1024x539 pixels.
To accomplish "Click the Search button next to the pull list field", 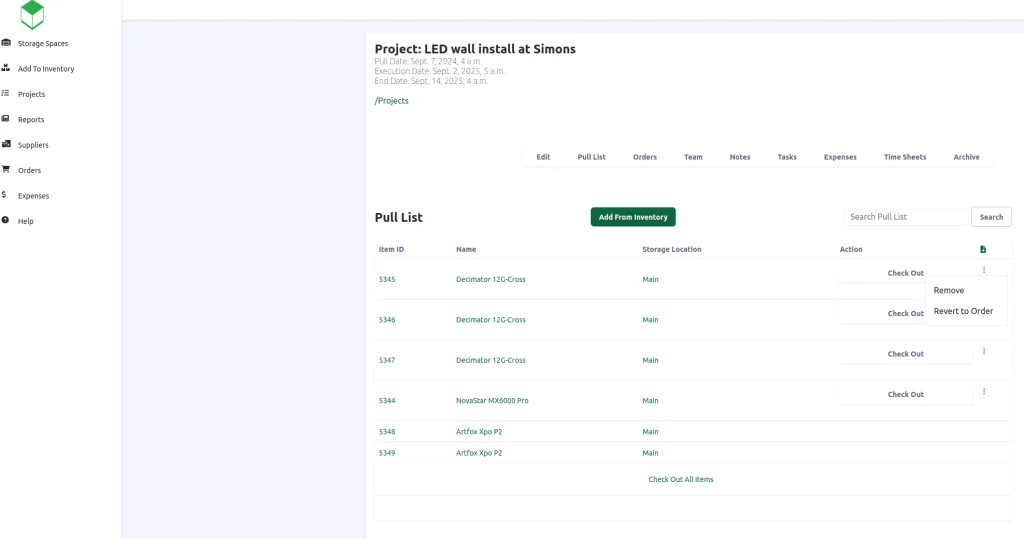I will click(x=991, y=217).
